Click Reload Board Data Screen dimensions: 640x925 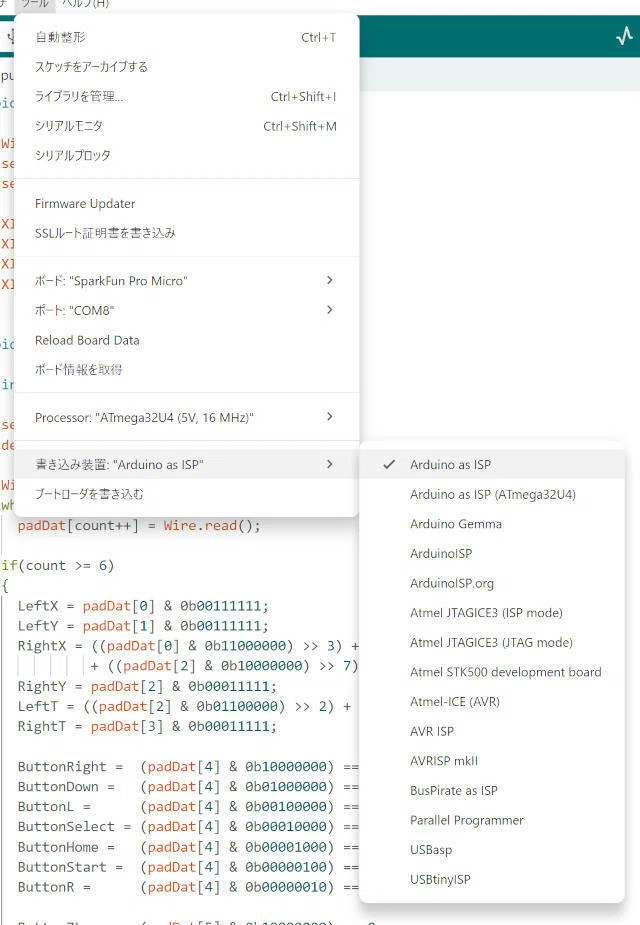[186, 340]
